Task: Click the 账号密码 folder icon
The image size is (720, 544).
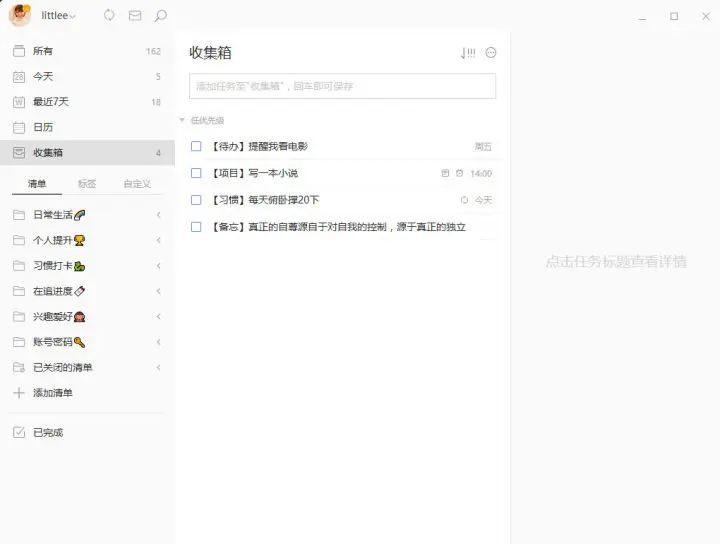Action: (19, 342)
